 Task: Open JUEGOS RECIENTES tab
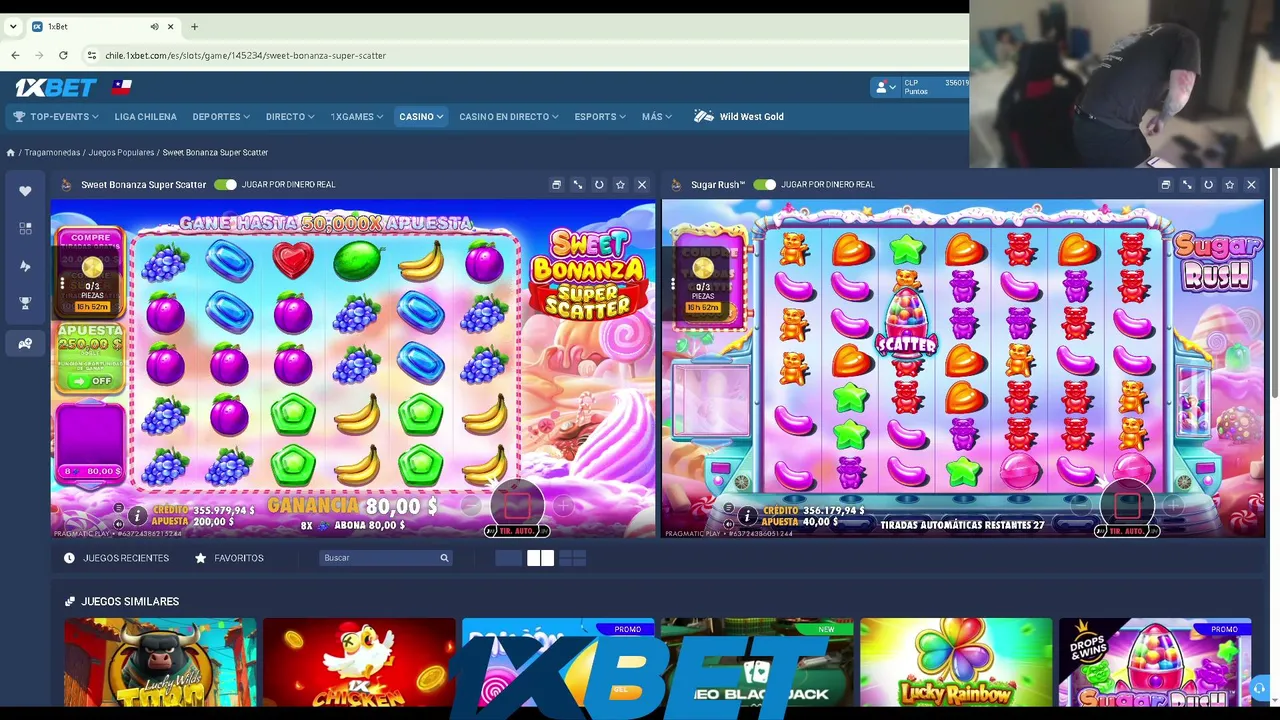click(x=117, y=558)
